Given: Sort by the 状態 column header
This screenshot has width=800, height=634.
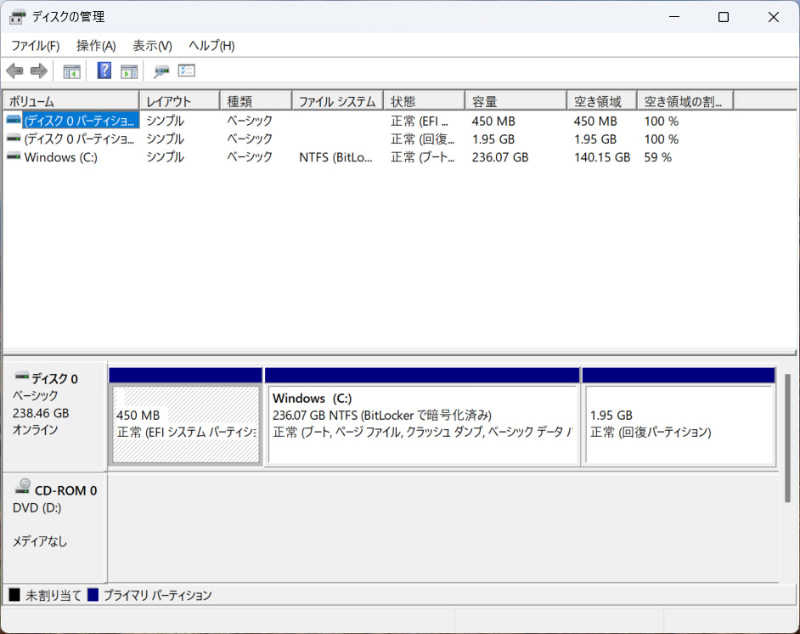Looking at the screenshot, I should tap(424, 101).
